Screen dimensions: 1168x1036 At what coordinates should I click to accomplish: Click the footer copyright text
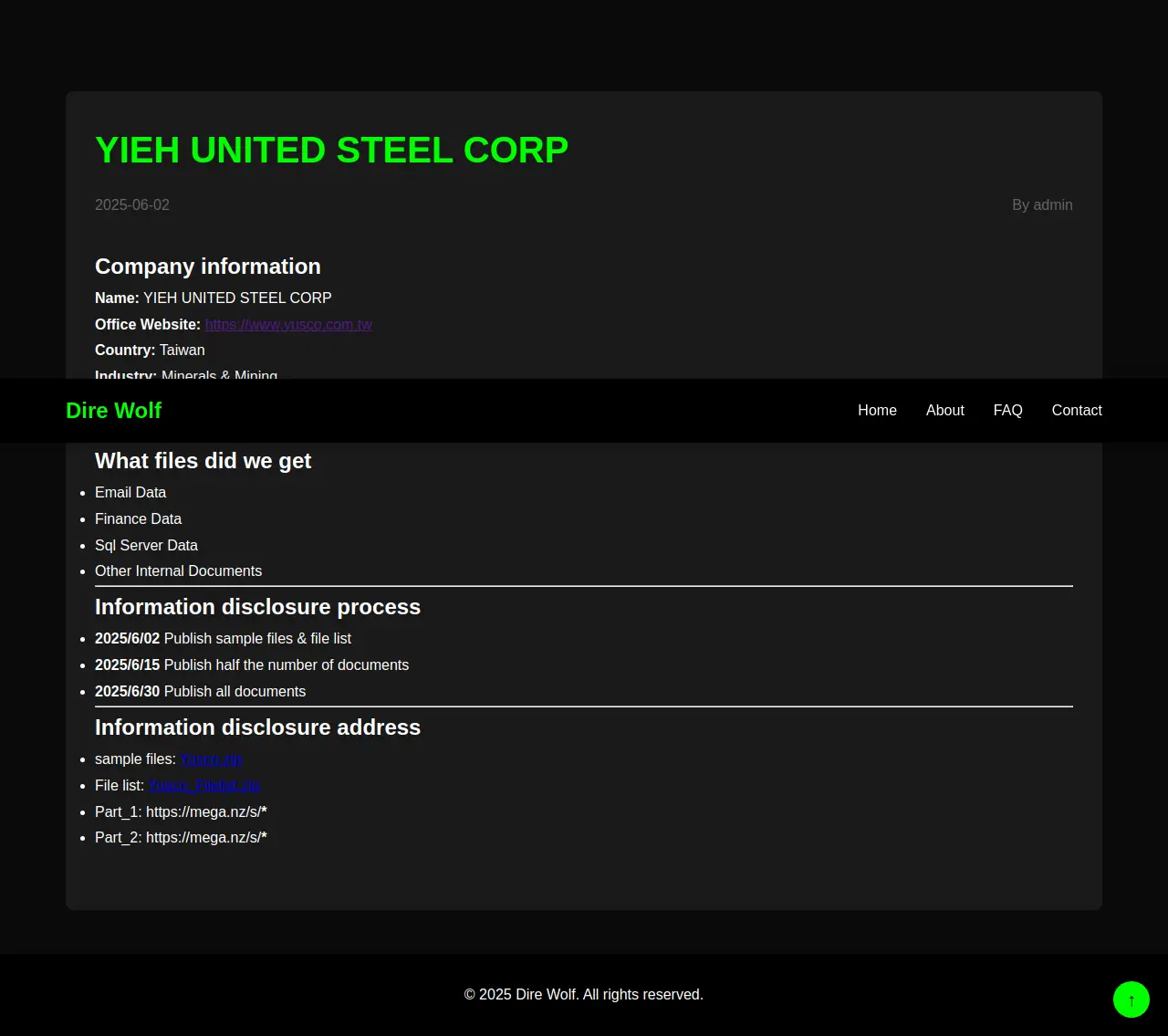pos(584,995)
